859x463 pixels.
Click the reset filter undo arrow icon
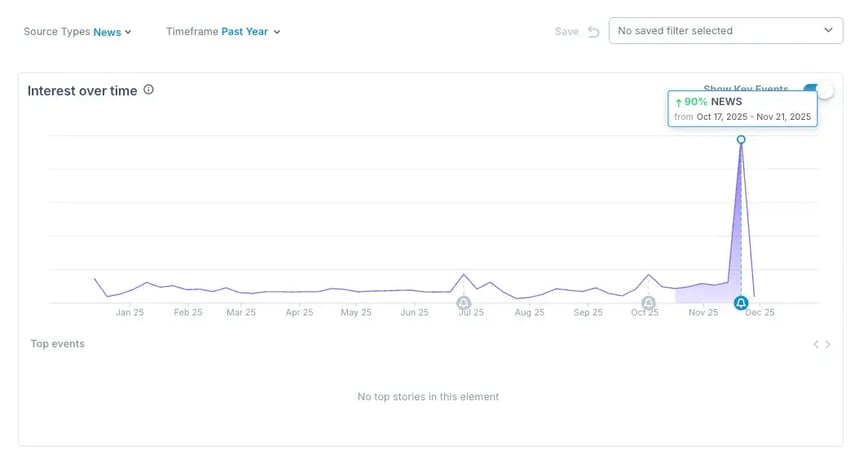593,31
